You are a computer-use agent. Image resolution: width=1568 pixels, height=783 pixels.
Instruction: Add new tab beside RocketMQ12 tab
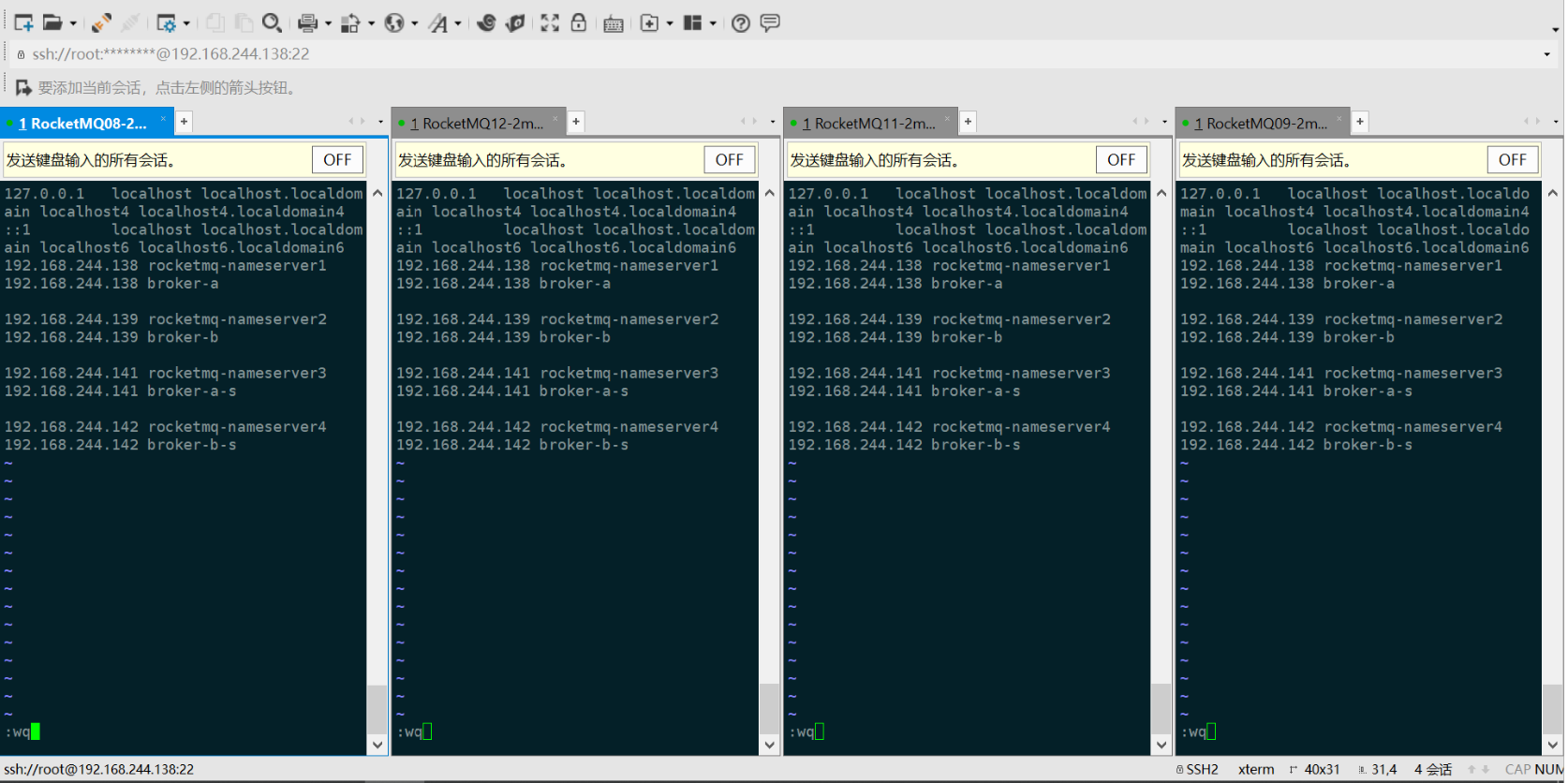[576, 121]
